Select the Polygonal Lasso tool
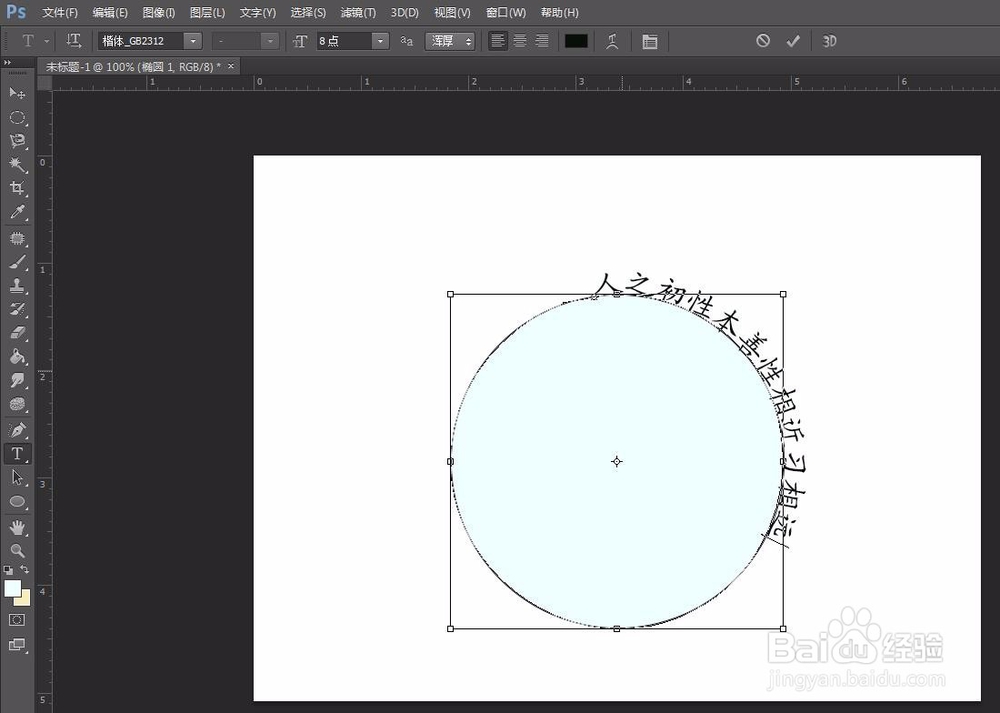The height and width of the screenshot is (713, 1000). [x=17, y=141]
